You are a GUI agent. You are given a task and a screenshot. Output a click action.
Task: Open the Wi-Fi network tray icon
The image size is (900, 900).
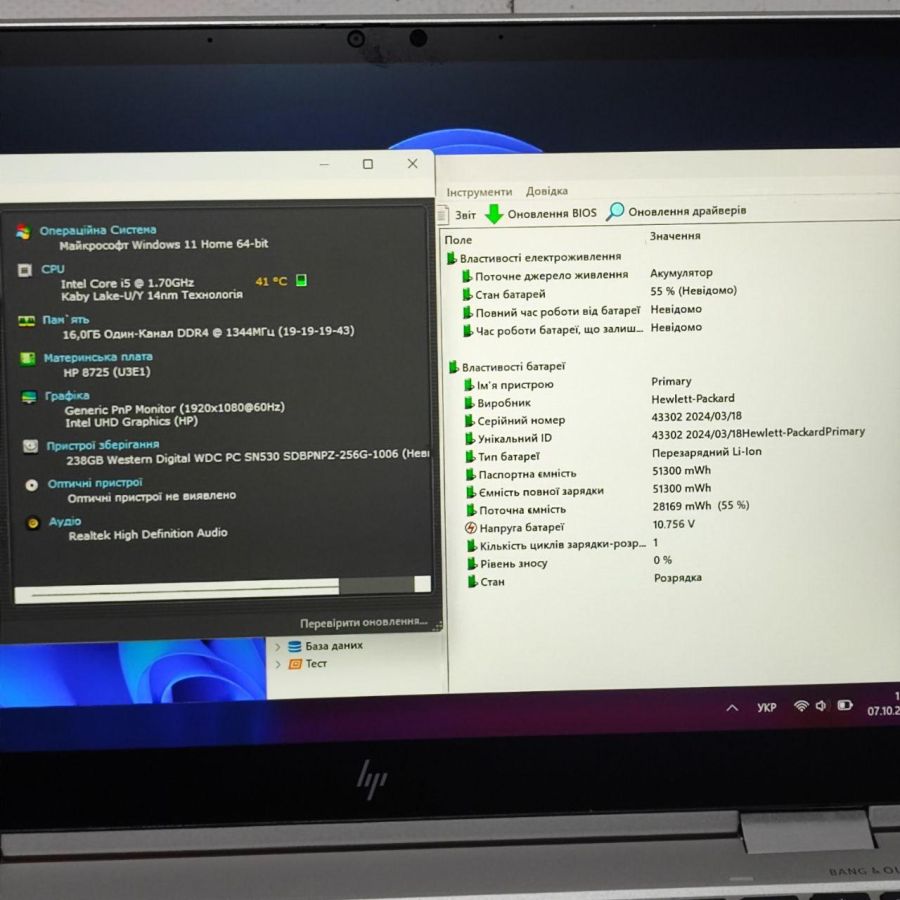[801, 706]
